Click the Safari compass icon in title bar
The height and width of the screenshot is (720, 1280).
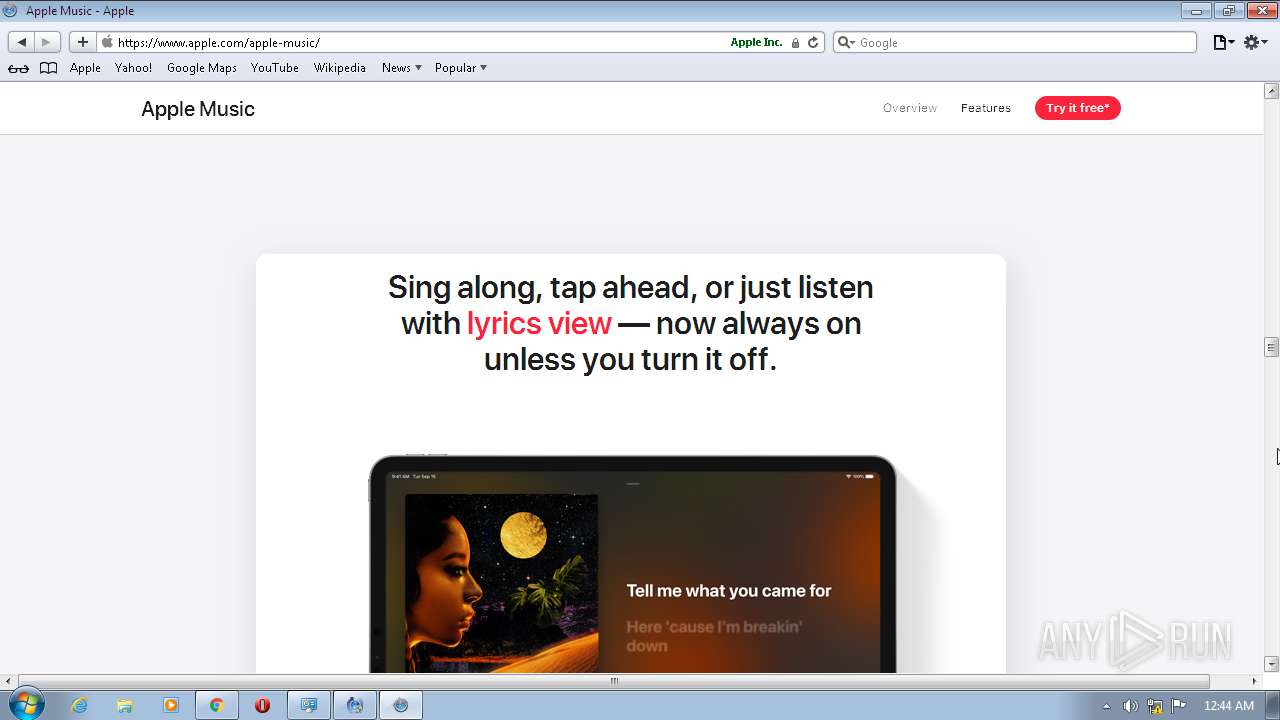click(x=11, y=11)
